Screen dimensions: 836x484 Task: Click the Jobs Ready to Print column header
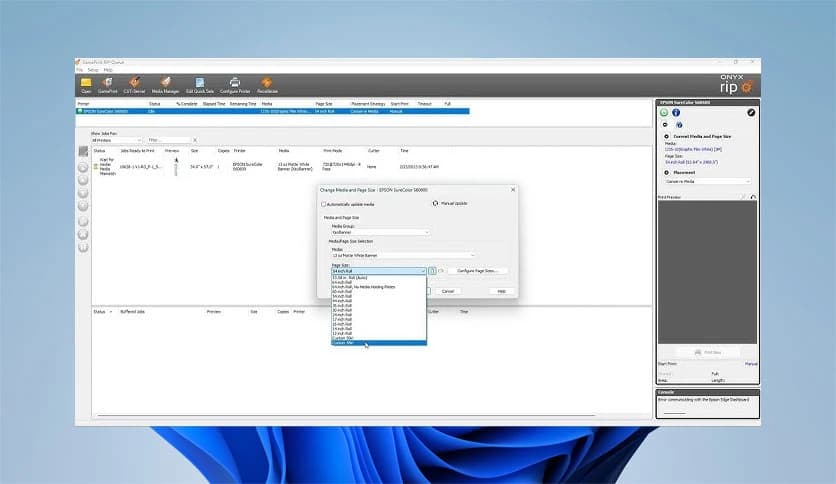pyautogui.click(x=137, y=151)
